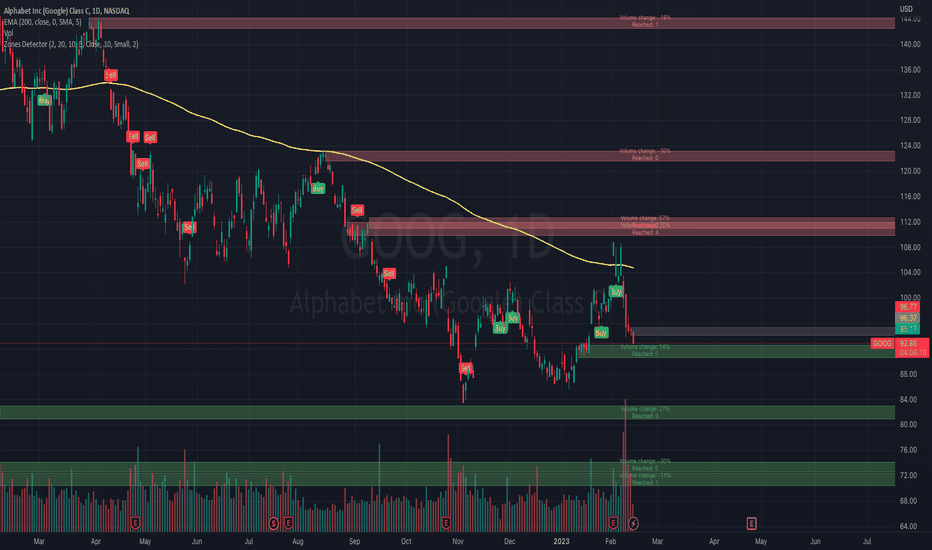Click the GOOG symbol price tag
This screenshot has width=932, height=550.
(x=882, y=344)
